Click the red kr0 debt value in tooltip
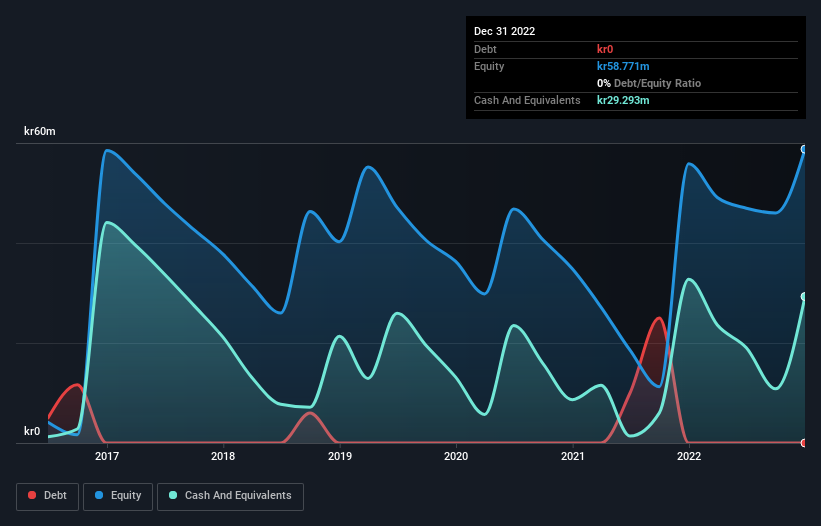 [x=605, y=49]
